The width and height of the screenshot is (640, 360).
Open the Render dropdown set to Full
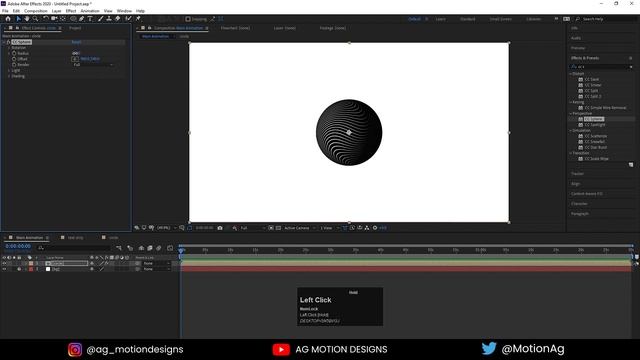point(93,64)
